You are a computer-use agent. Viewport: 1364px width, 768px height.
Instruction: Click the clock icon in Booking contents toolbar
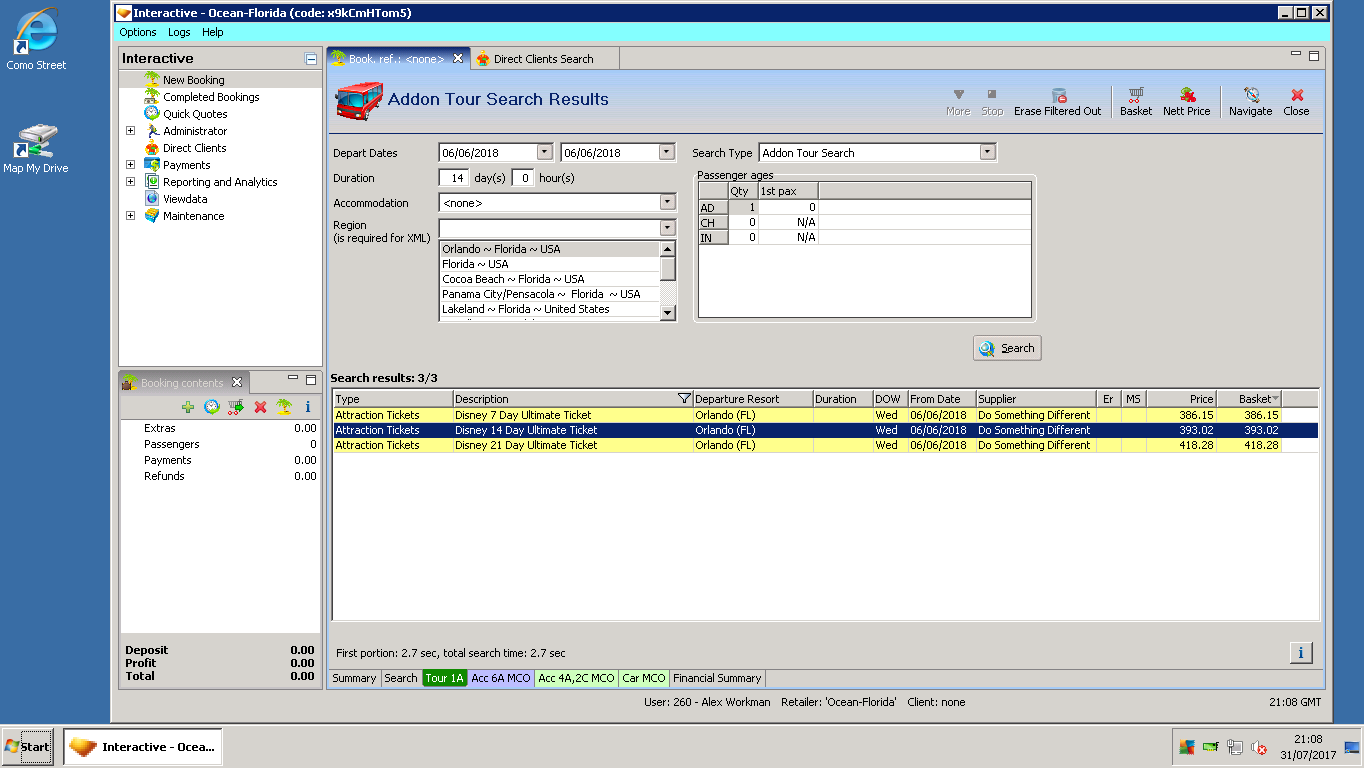(211, 407)
